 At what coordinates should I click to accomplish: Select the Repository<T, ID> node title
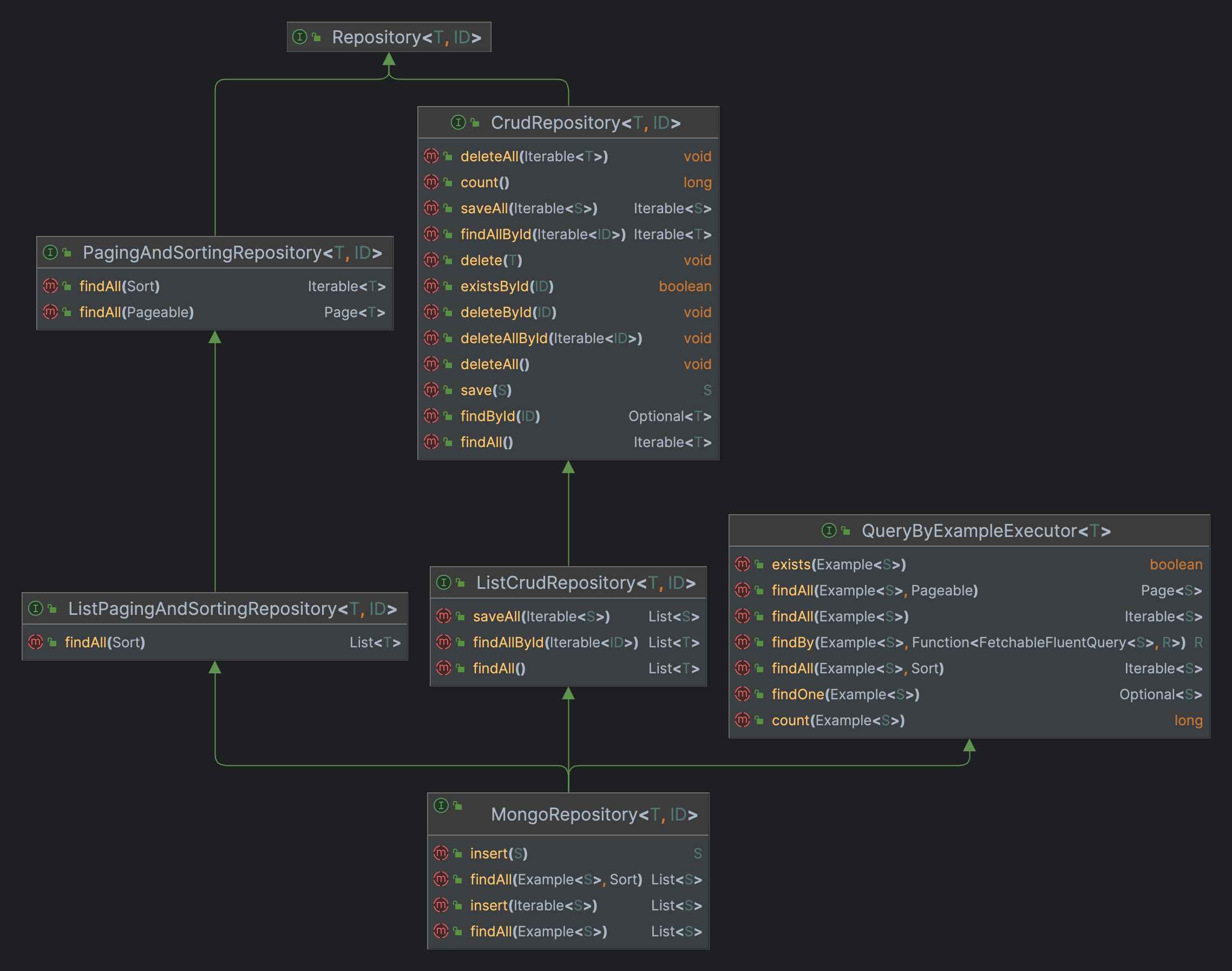pos(407,37)
